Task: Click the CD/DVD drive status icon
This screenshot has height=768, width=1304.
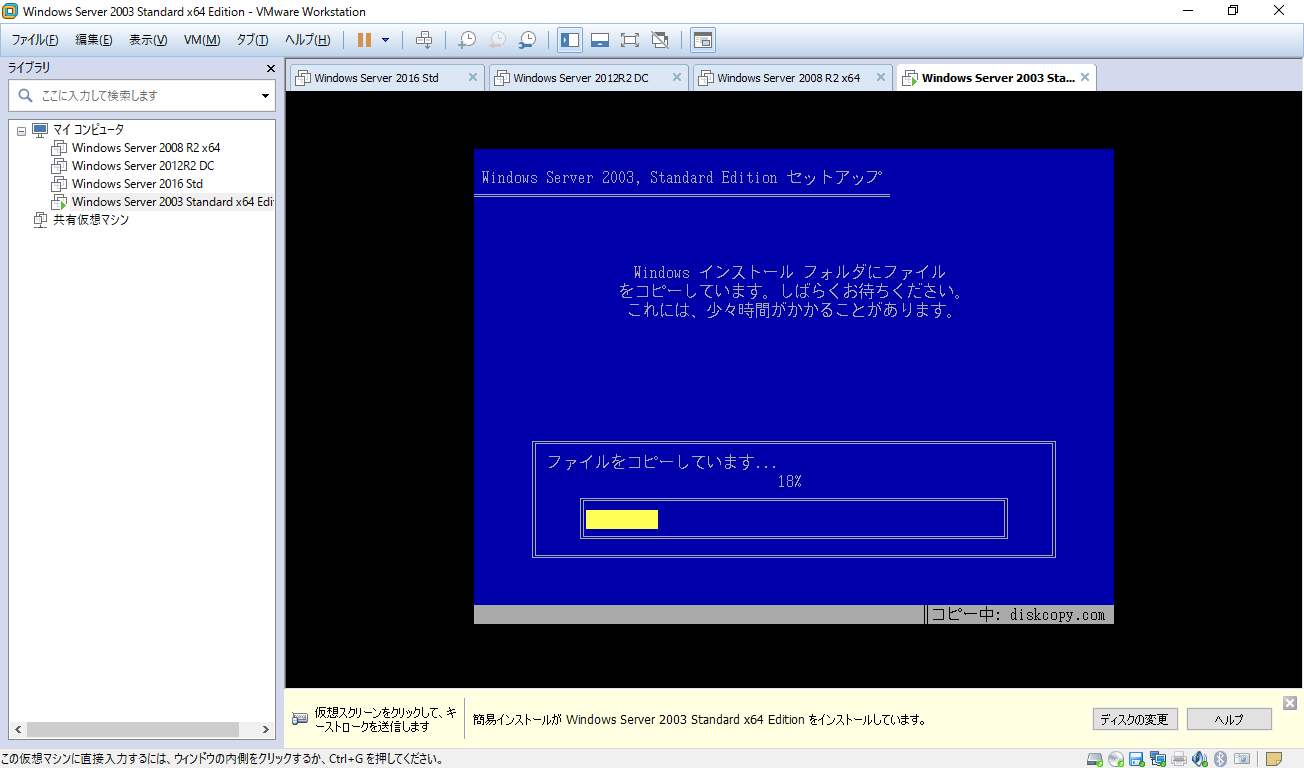Action: pos(1116,759)
